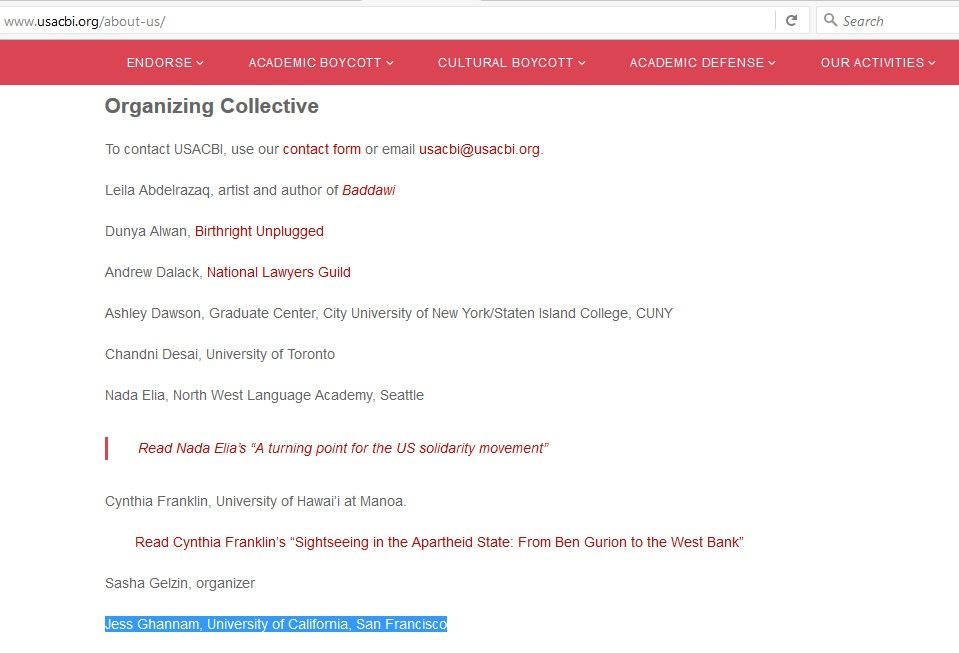Screen dimensions: 959x653
Task: Open the Baddawi book link
Action: click(x=368, y=190)
